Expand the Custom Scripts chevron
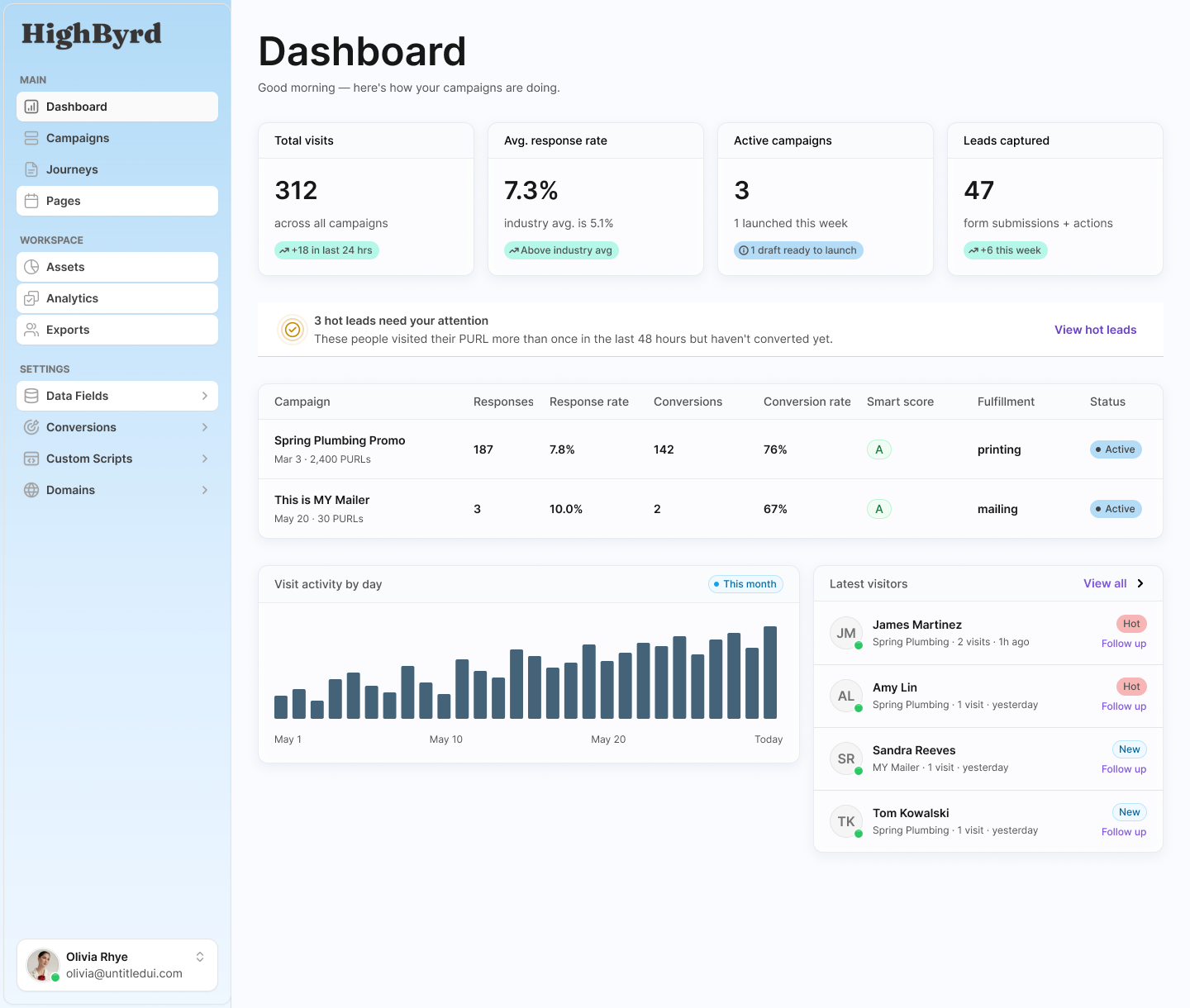The height and width of the screenshot is (1008, 1190). tap(205, 459)
